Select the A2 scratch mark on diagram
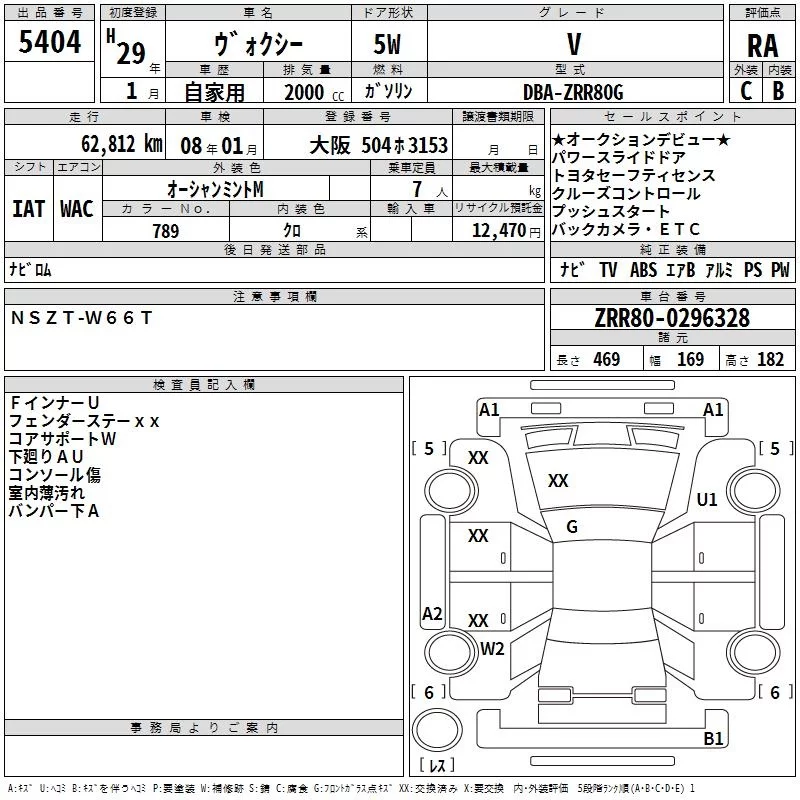 pos(432,614)
